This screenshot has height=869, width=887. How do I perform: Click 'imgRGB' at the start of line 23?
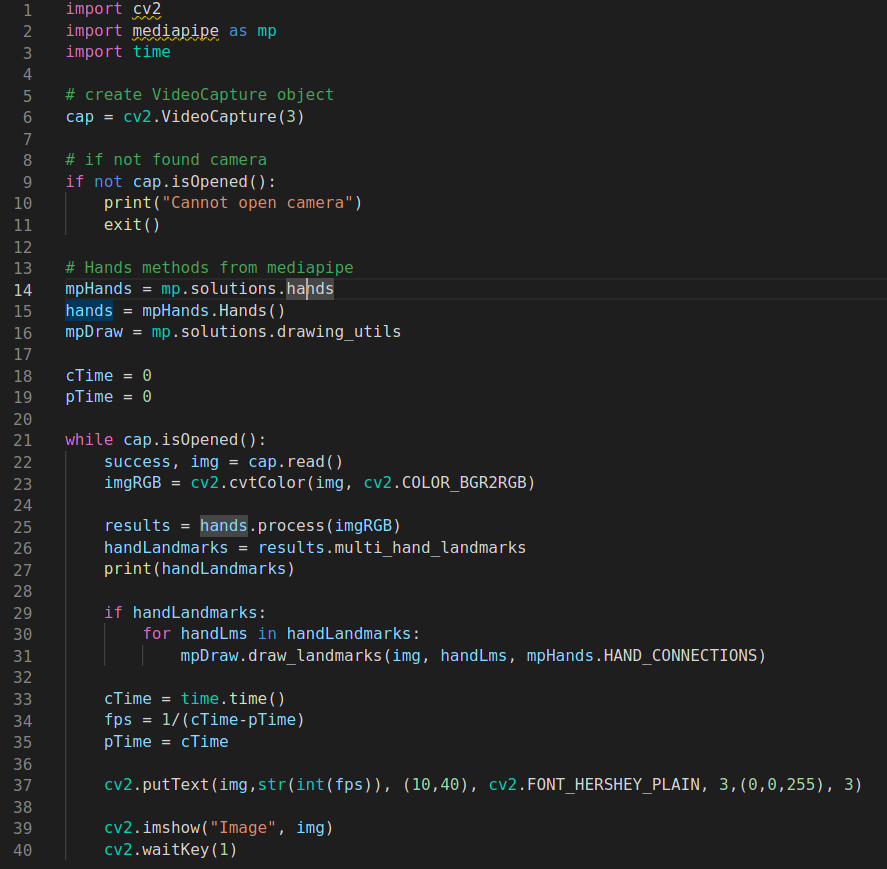(x=133, y=483)
